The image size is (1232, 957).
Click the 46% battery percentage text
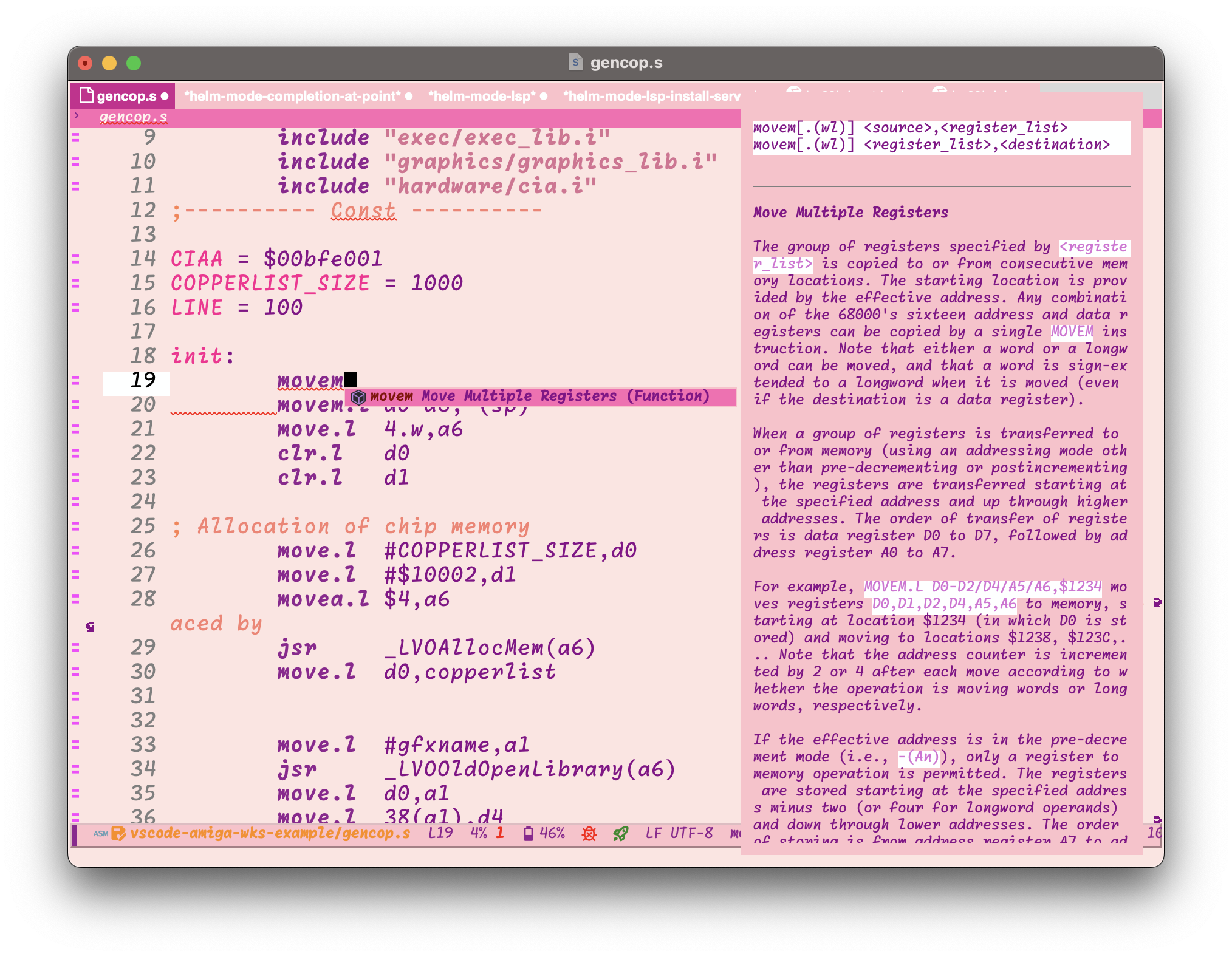tap(552, 833)
